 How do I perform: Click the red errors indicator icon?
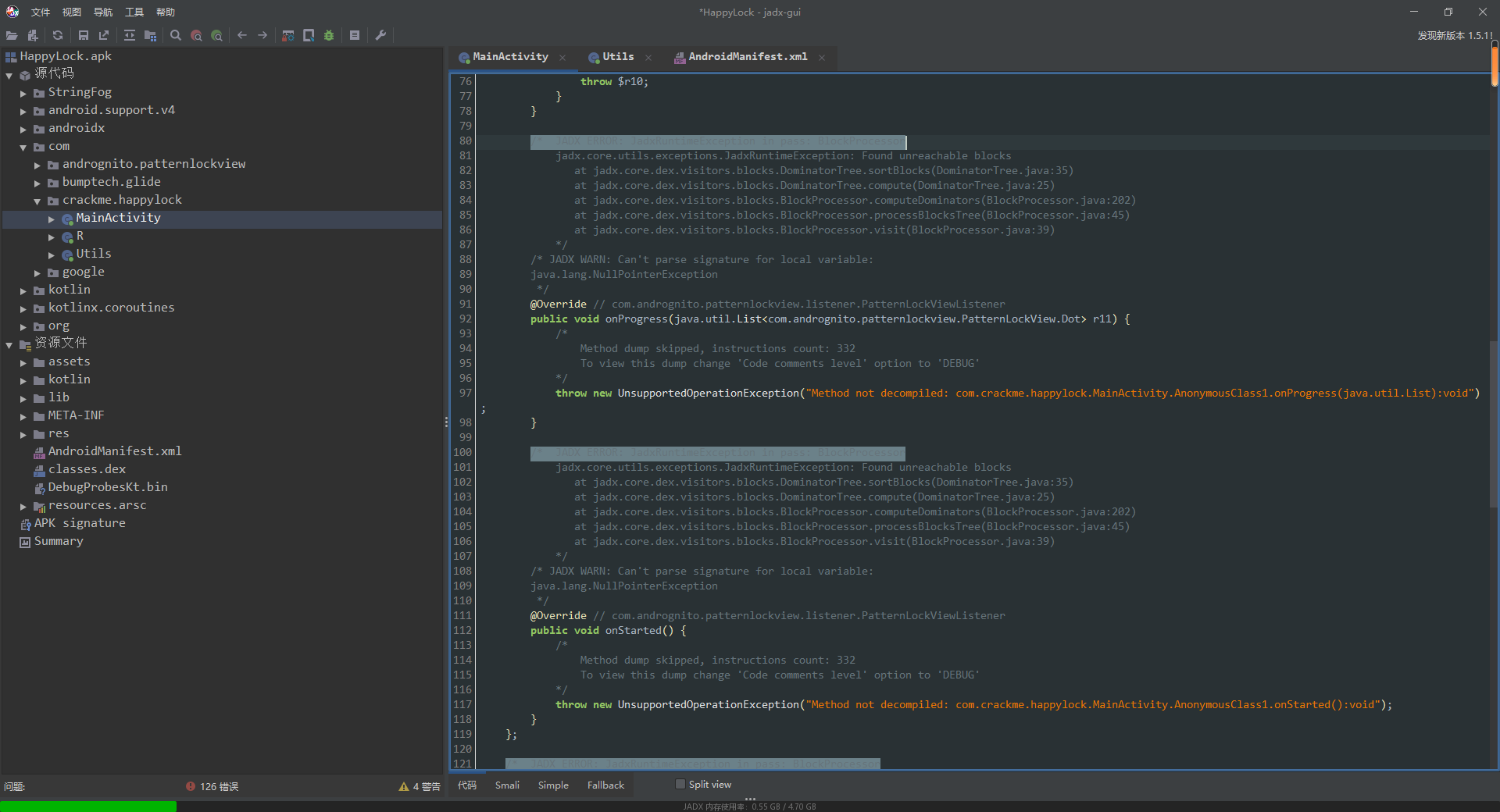click(x=190, y=786)
